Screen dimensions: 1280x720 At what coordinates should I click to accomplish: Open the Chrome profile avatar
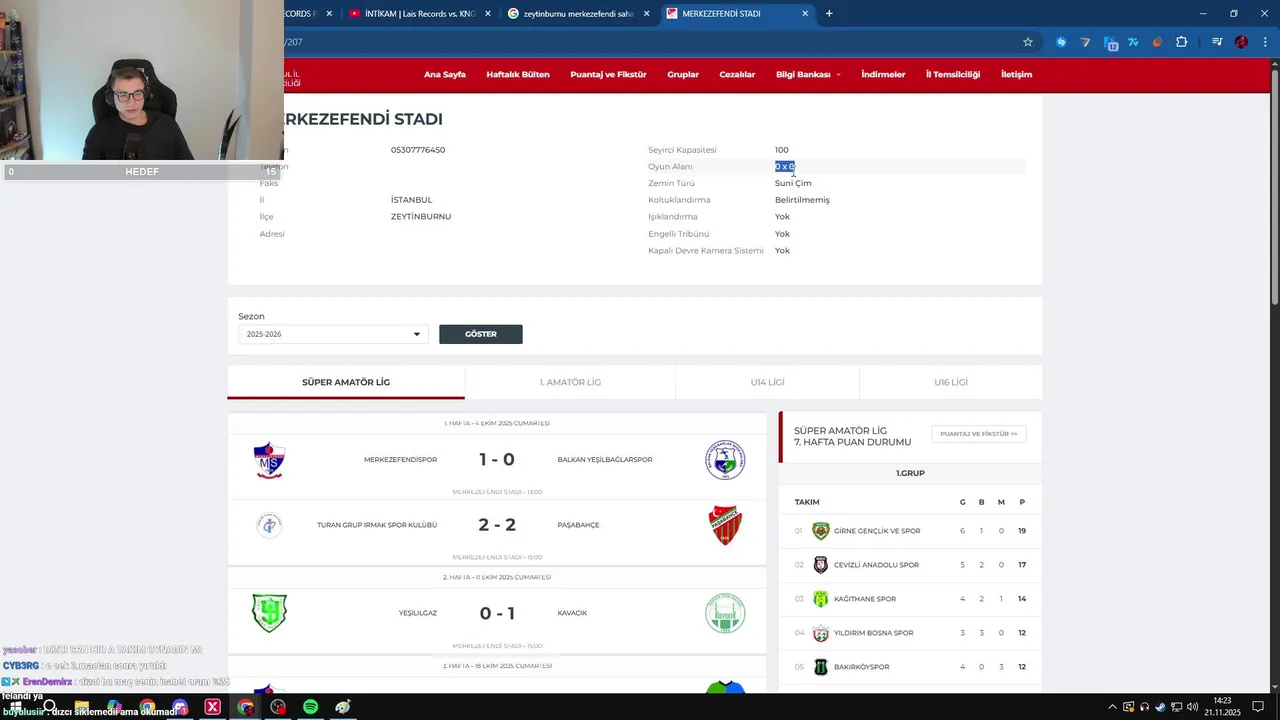click(x=1241, y=42)
